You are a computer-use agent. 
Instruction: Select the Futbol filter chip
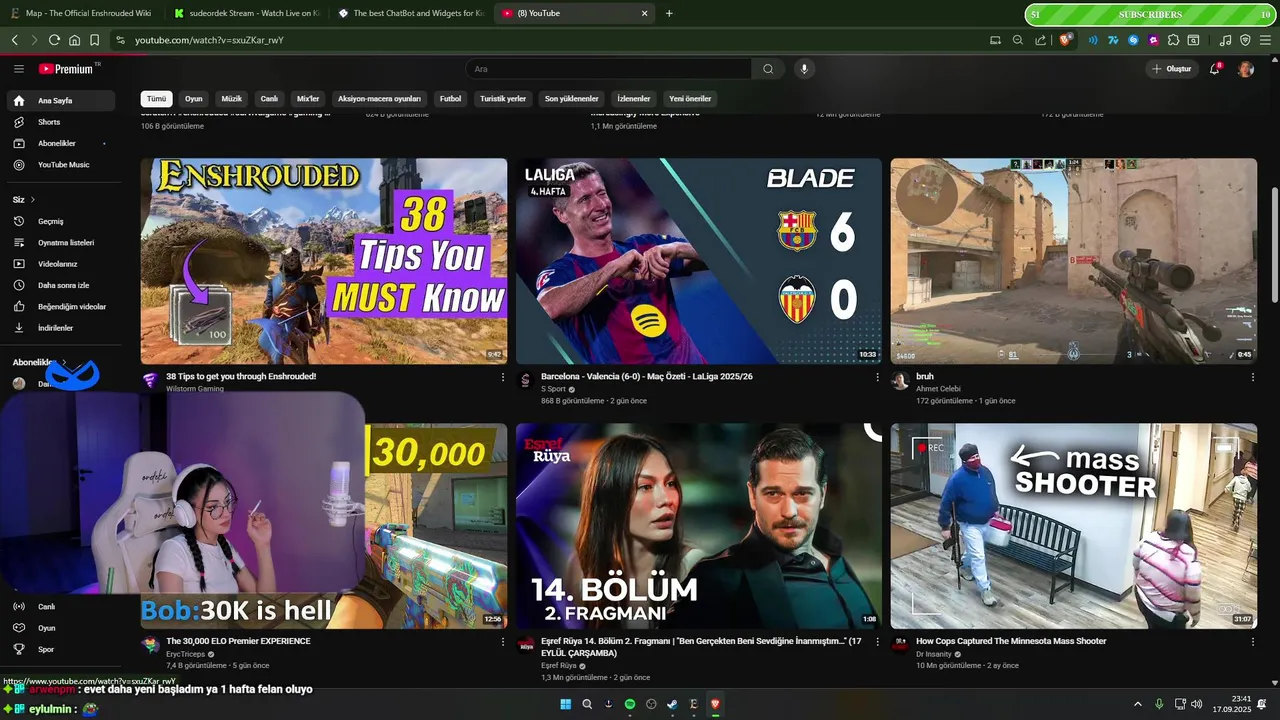(x=451, y=99)
